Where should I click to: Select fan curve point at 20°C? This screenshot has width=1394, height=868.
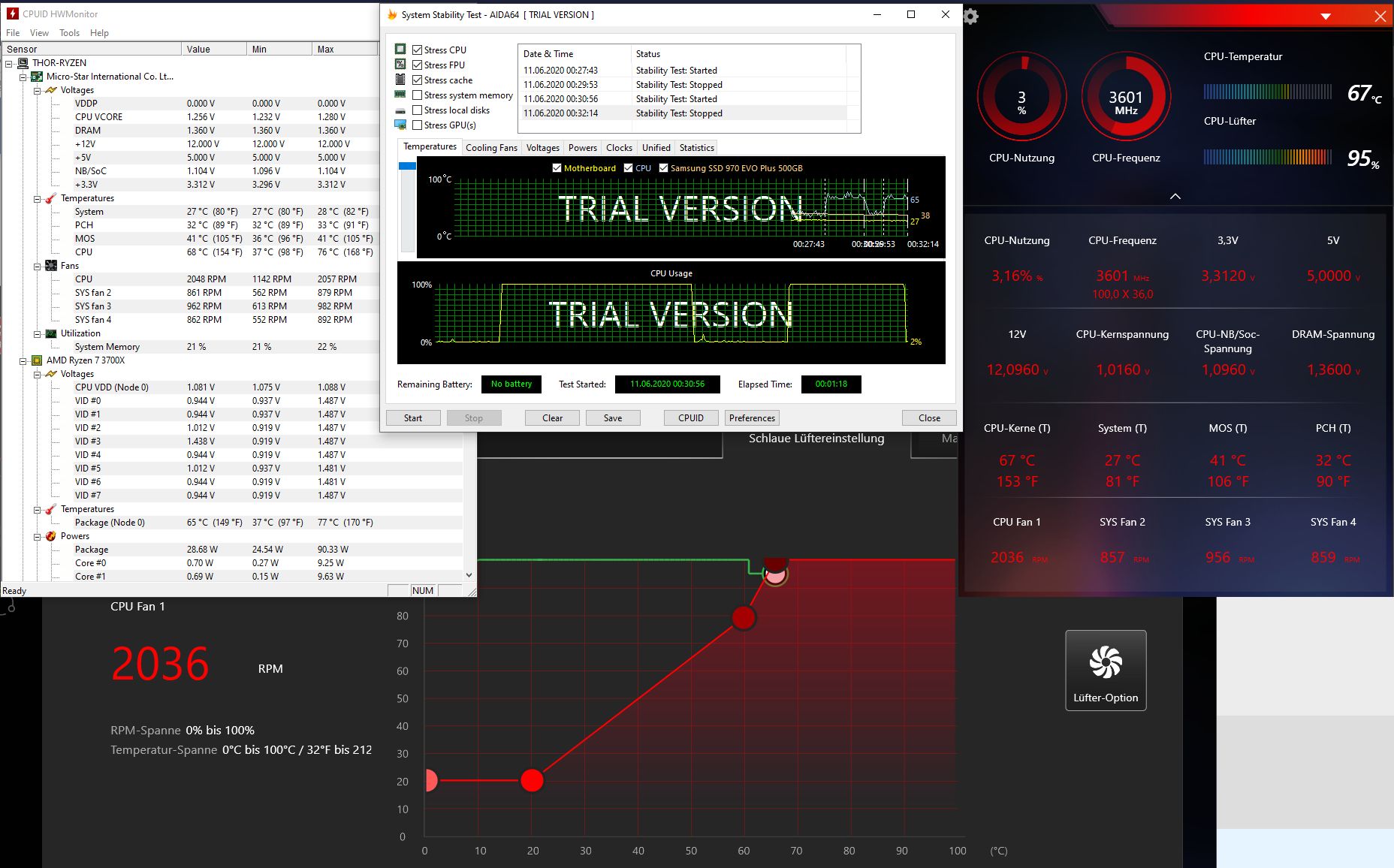[x=532, y=781]
